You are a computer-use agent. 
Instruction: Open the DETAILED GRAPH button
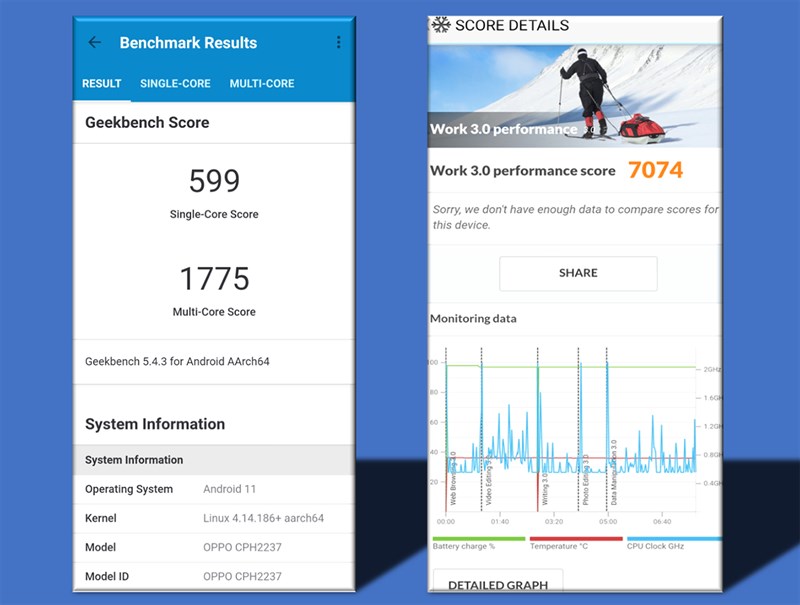click(x=498, y=582)
